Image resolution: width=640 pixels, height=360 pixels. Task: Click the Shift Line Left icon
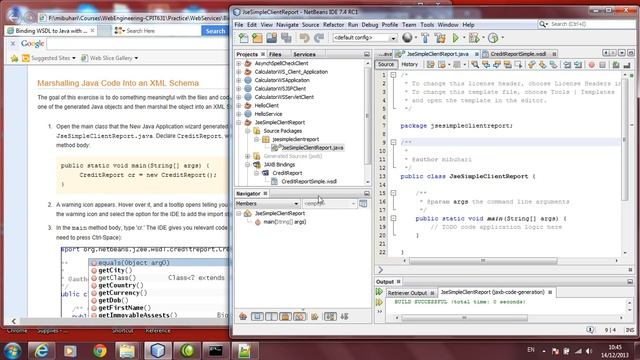click(x=567, y=64)
